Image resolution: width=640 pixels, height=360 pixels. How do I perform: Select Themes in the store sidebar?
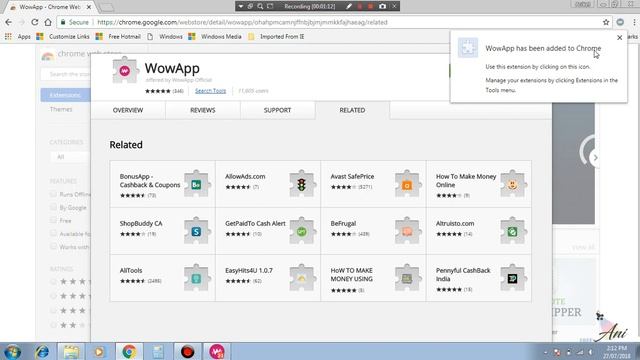pos(61,109)
